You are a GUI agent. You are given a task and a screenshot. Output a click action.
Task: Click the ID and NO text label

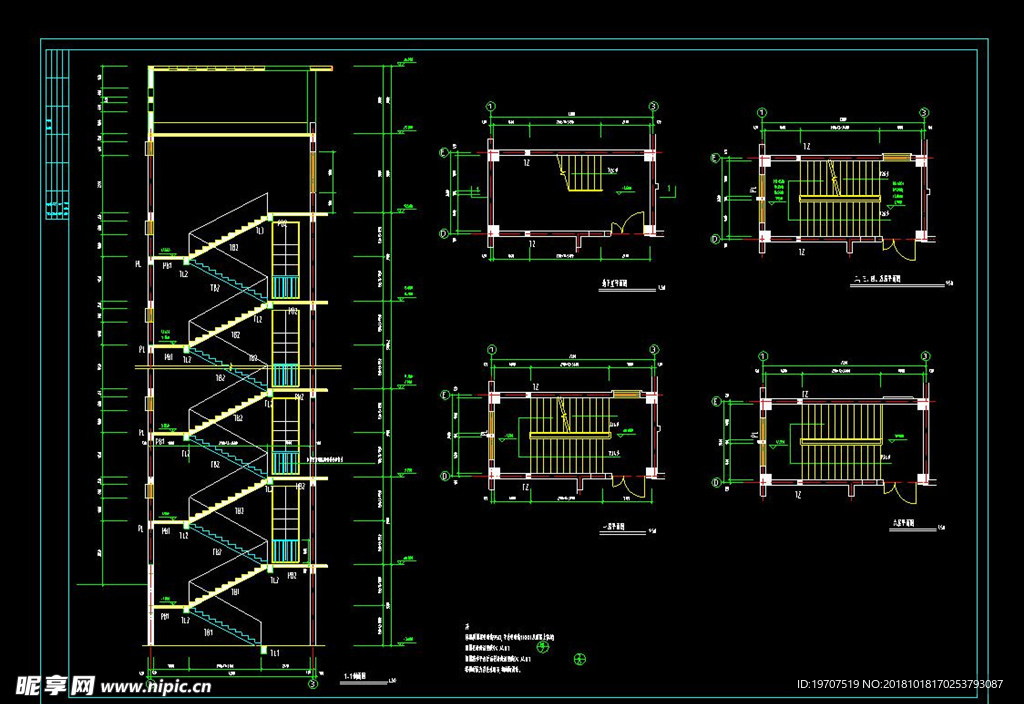click(x=899, y=685)
